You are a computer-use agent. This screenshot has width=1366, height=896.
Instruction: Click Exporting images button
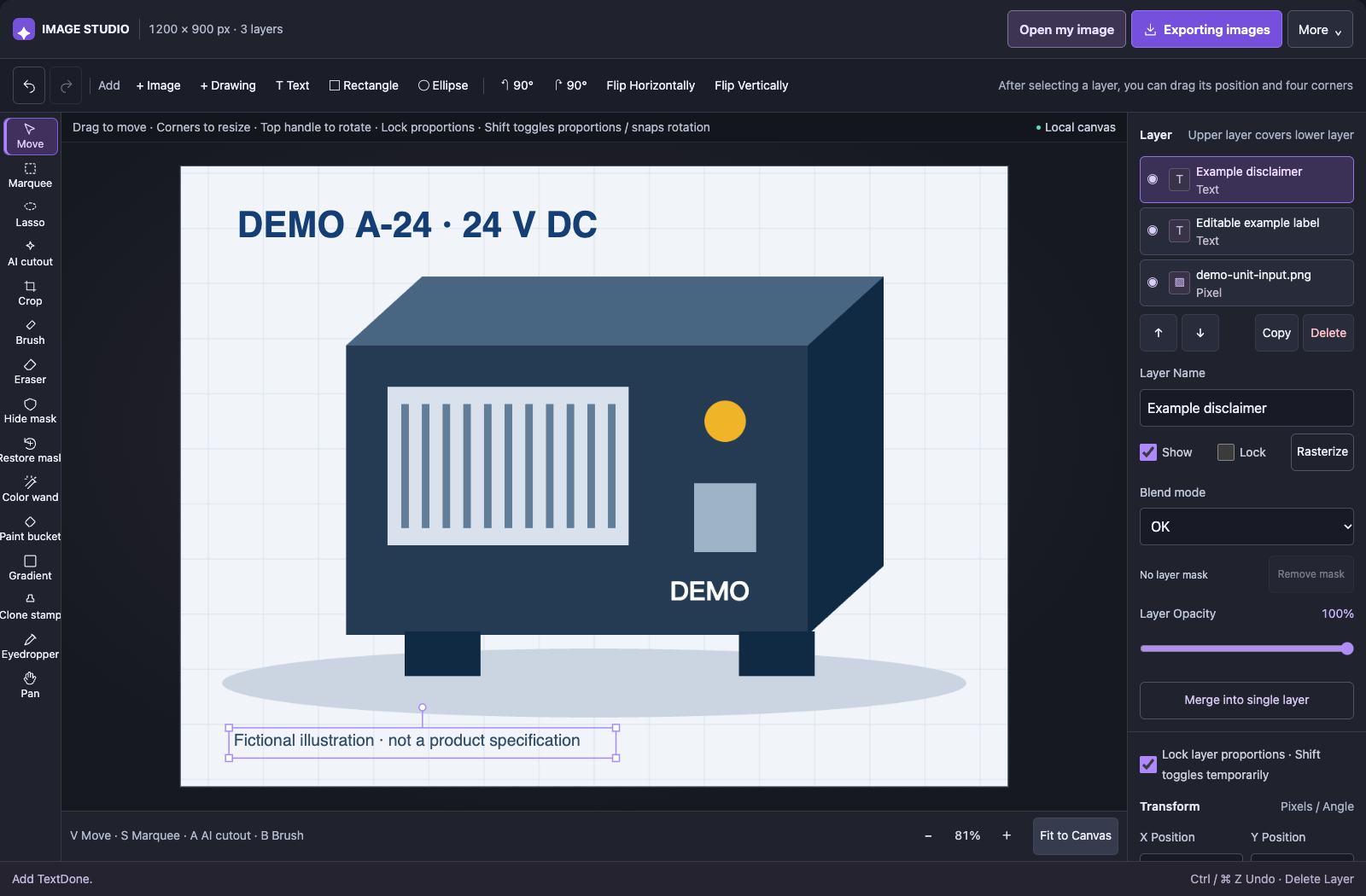[1206, 29]
